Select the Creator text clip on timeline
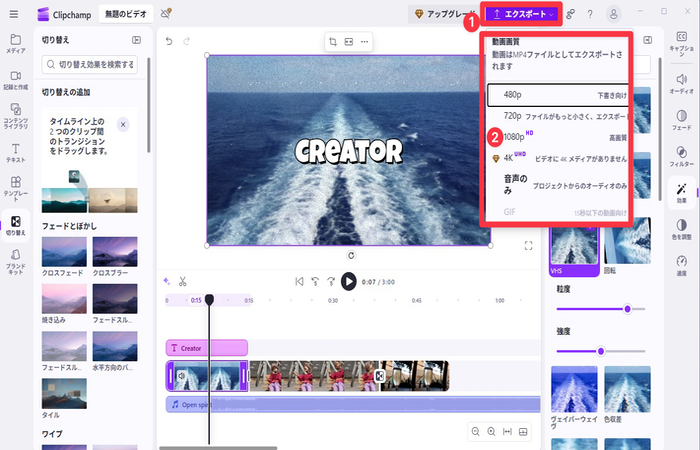 click(206, 348)
